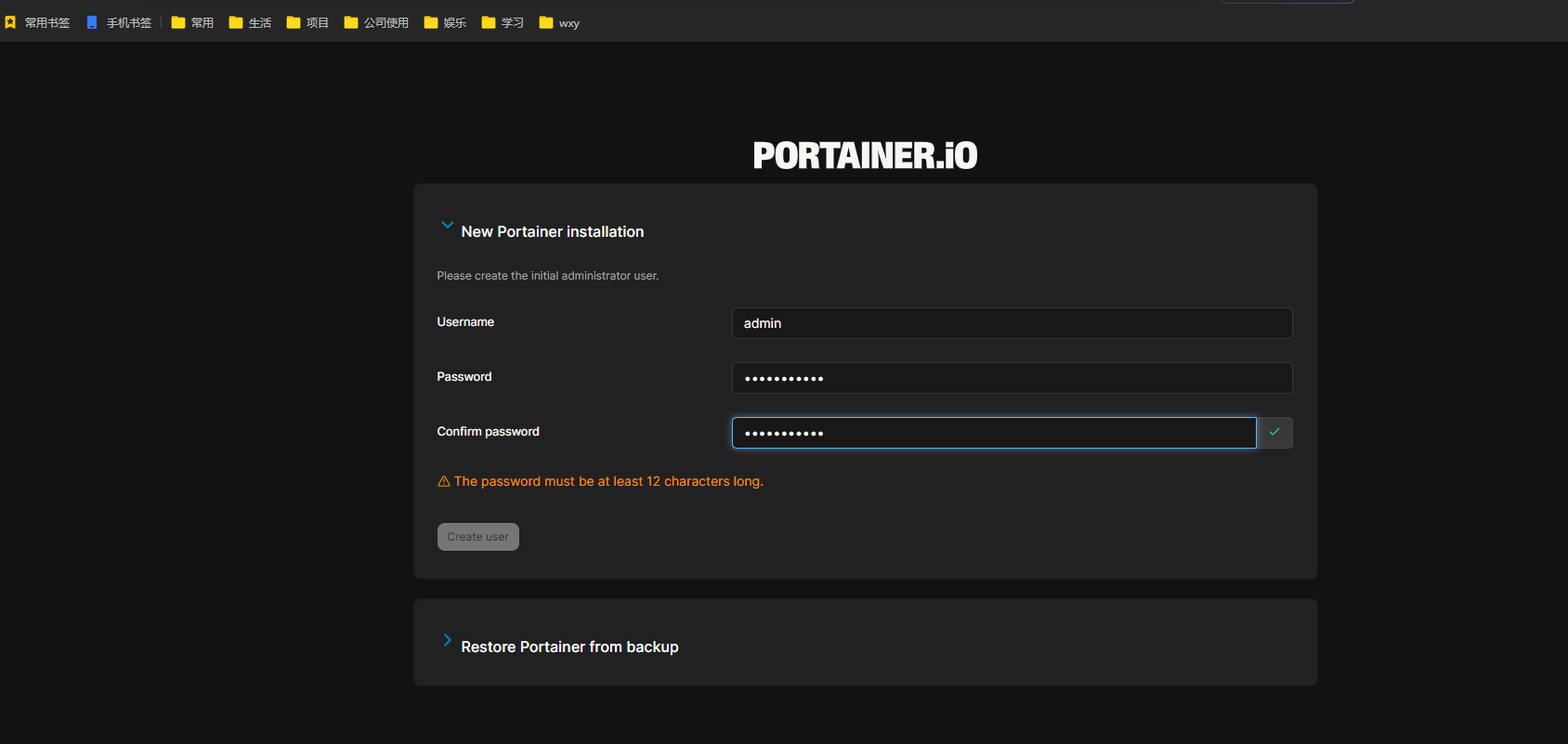Open the wxy bookmark folder
This screenshot has height=744, width=1568.
point(559,22)
